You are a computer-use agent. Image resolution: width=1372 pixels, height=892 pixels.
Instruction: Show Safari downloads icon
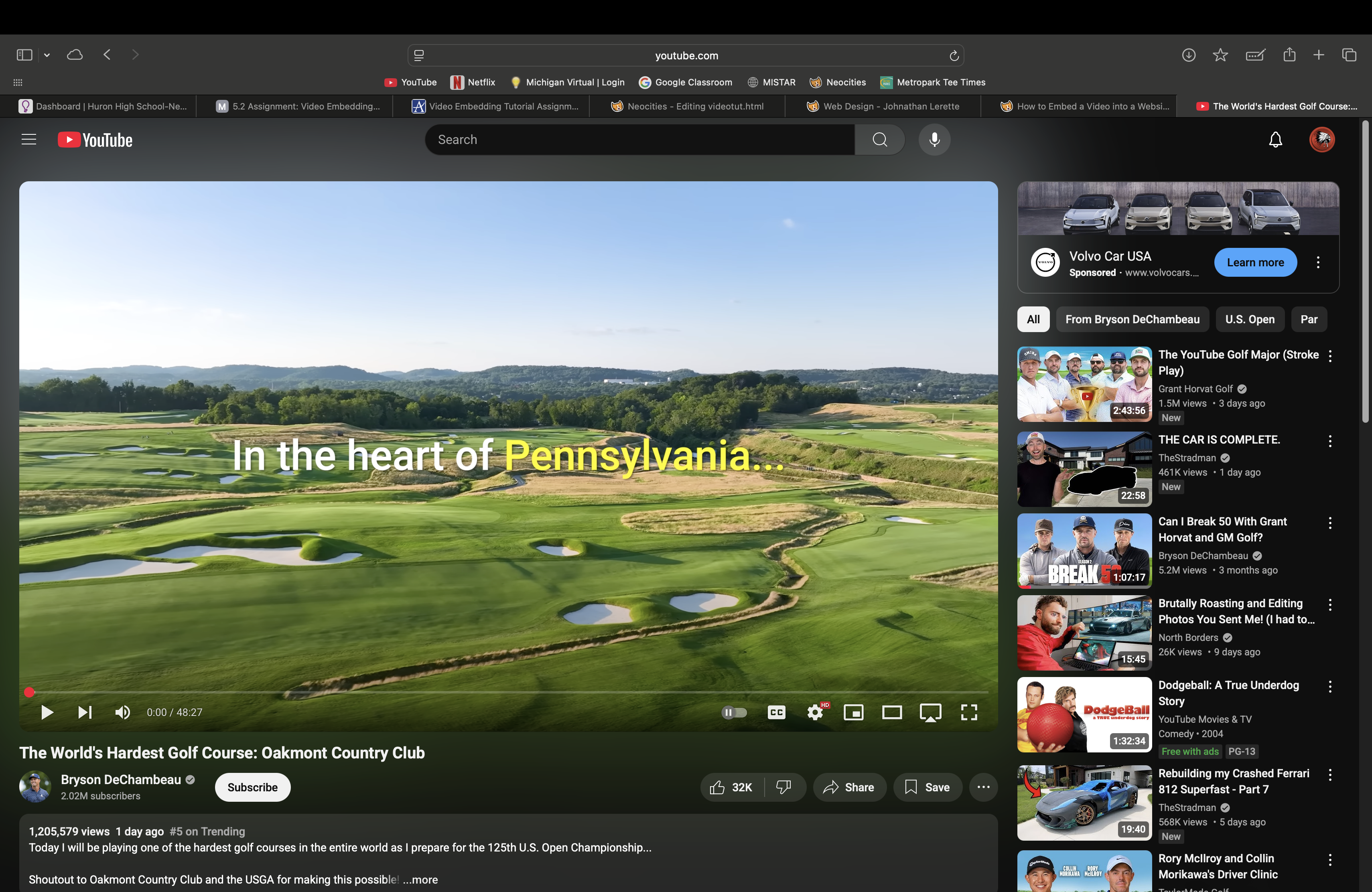click(1189, 55)
